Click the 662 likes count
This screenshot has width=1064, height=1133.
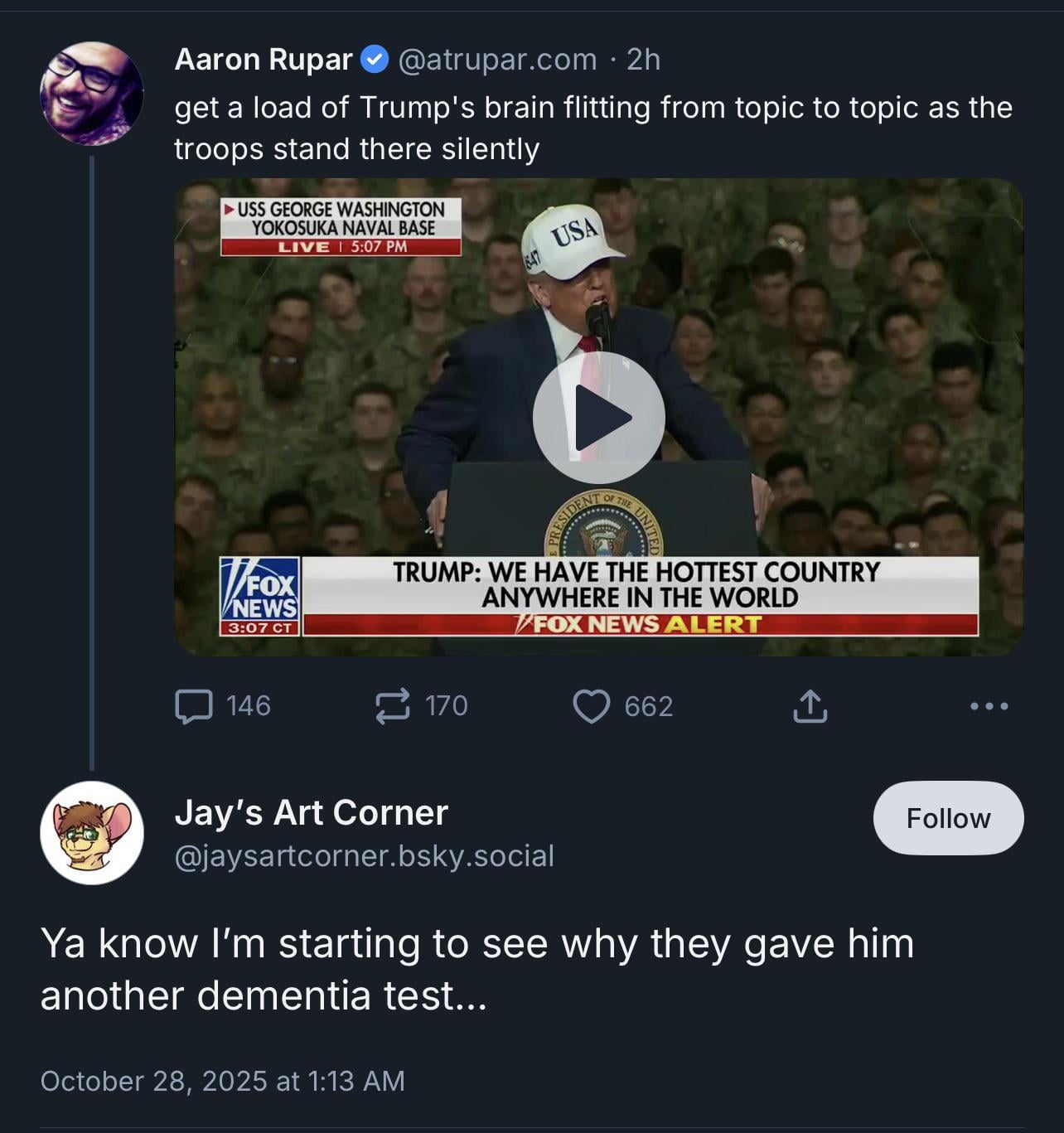click(x=648, y=706)
